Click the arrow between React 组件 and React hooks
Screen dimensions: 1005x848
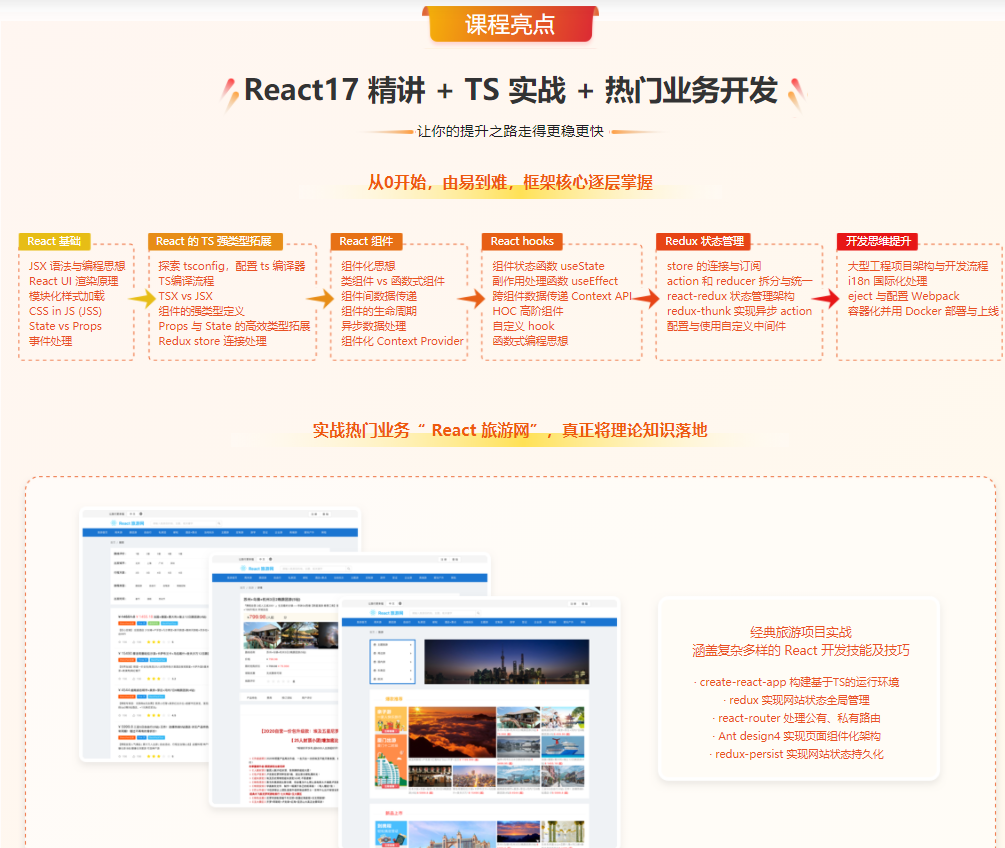[471, 298]
